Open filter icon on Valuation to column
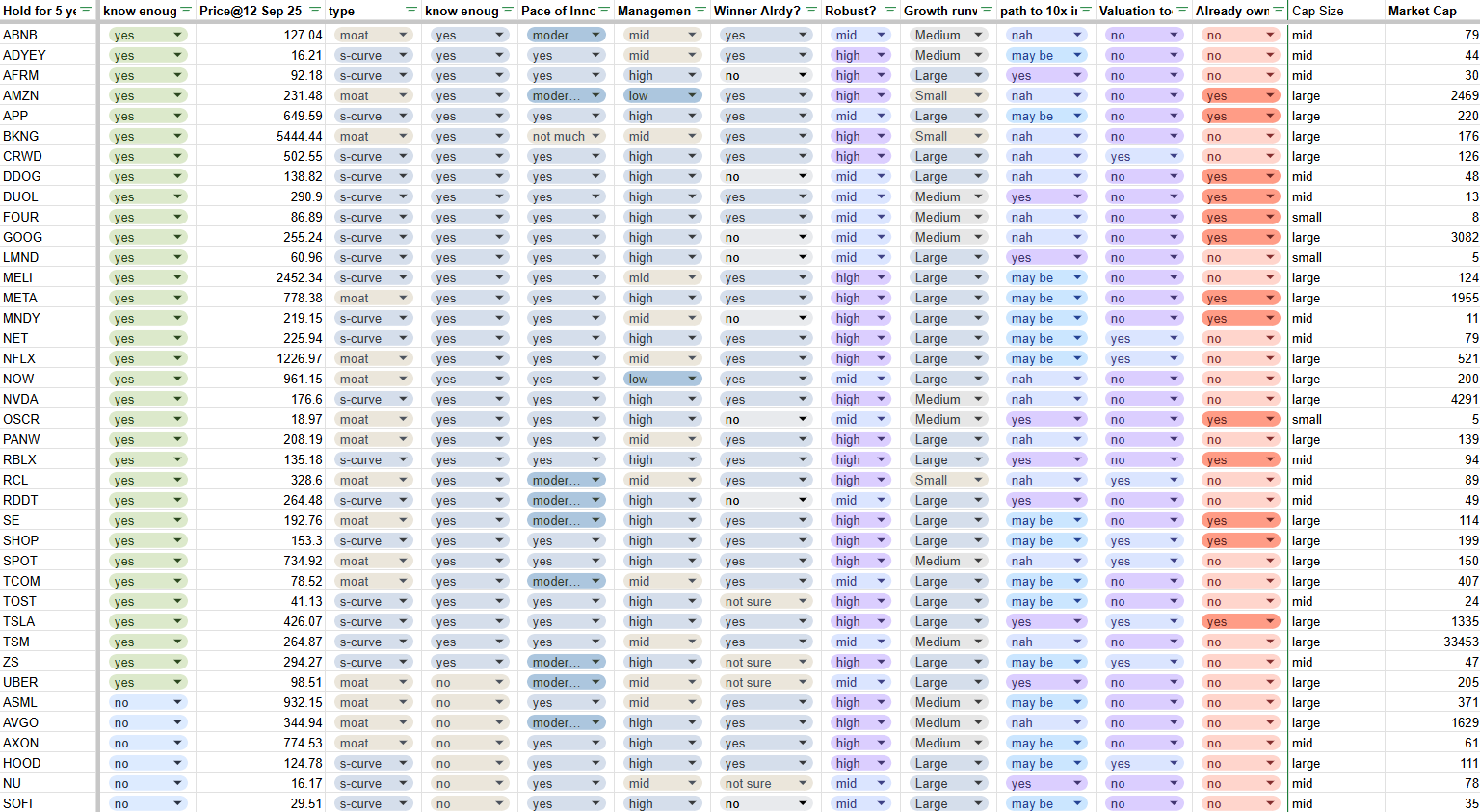1480x812 pixels. 1182,11
